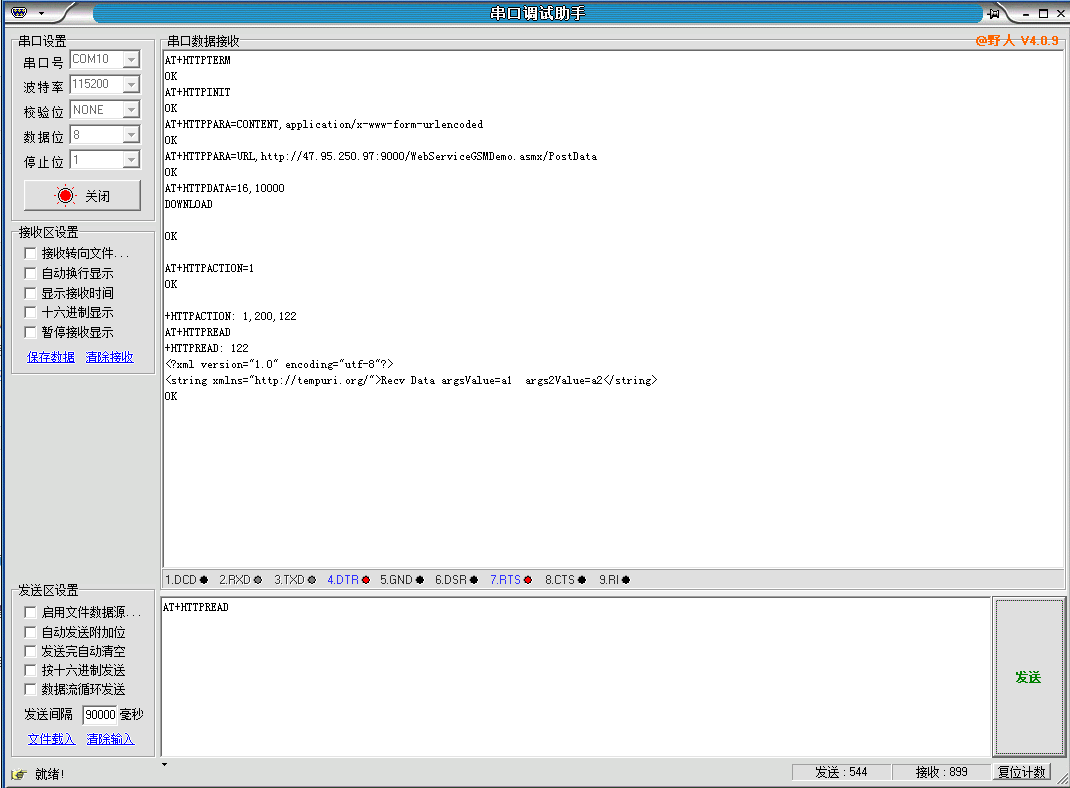Enable 十六进制显示 checkbox
1070x788 pixels.
30,312
